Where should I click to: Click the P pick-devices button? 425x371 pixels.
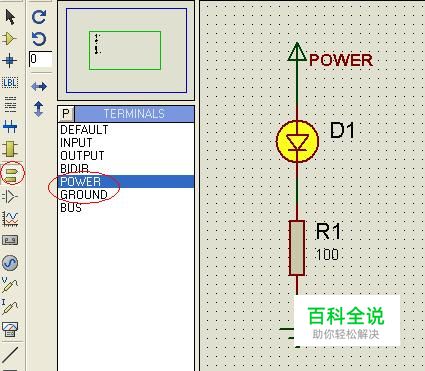(66, 114)
